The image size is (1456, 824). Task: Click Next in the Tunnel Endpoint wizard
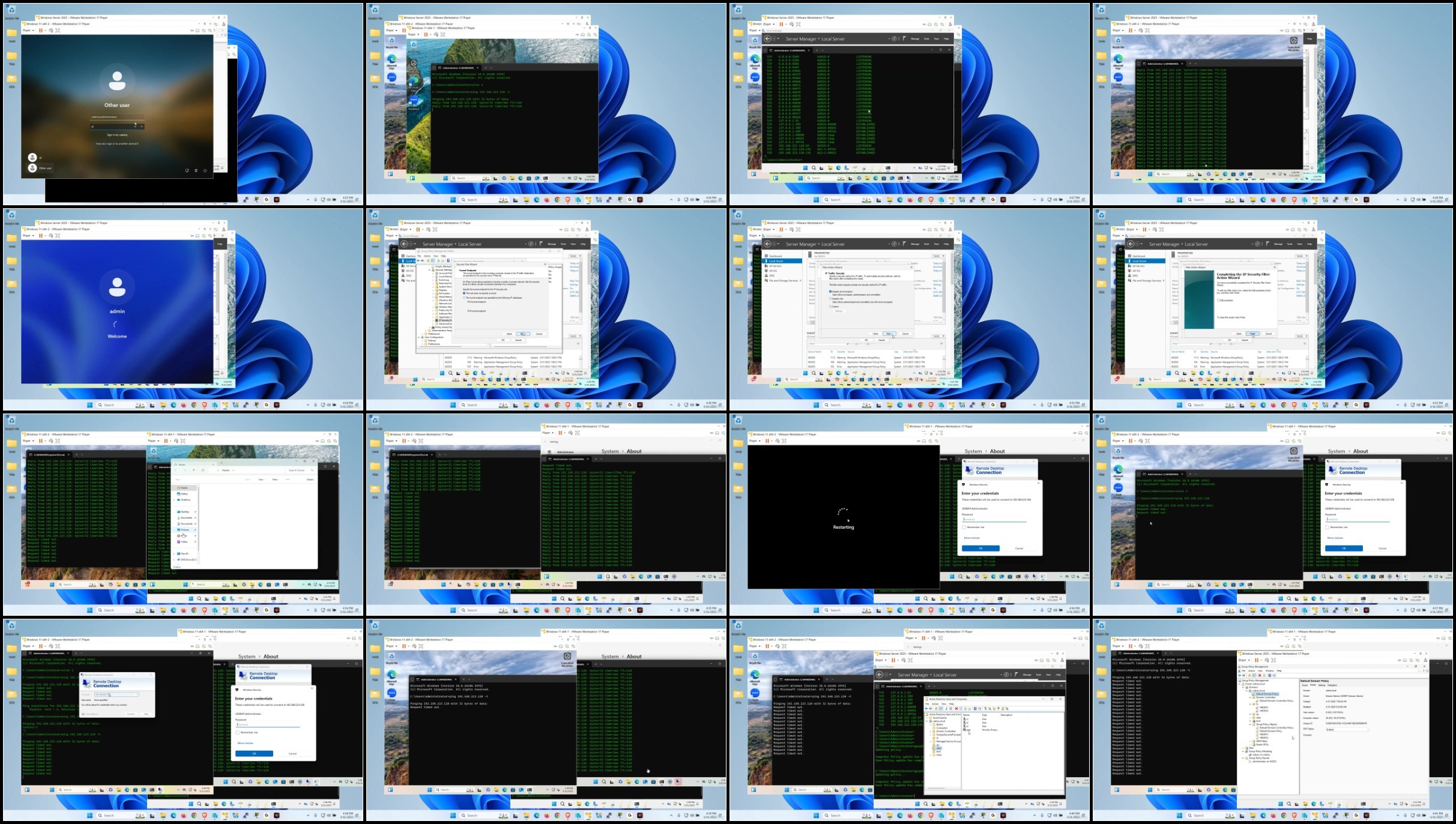523,334
